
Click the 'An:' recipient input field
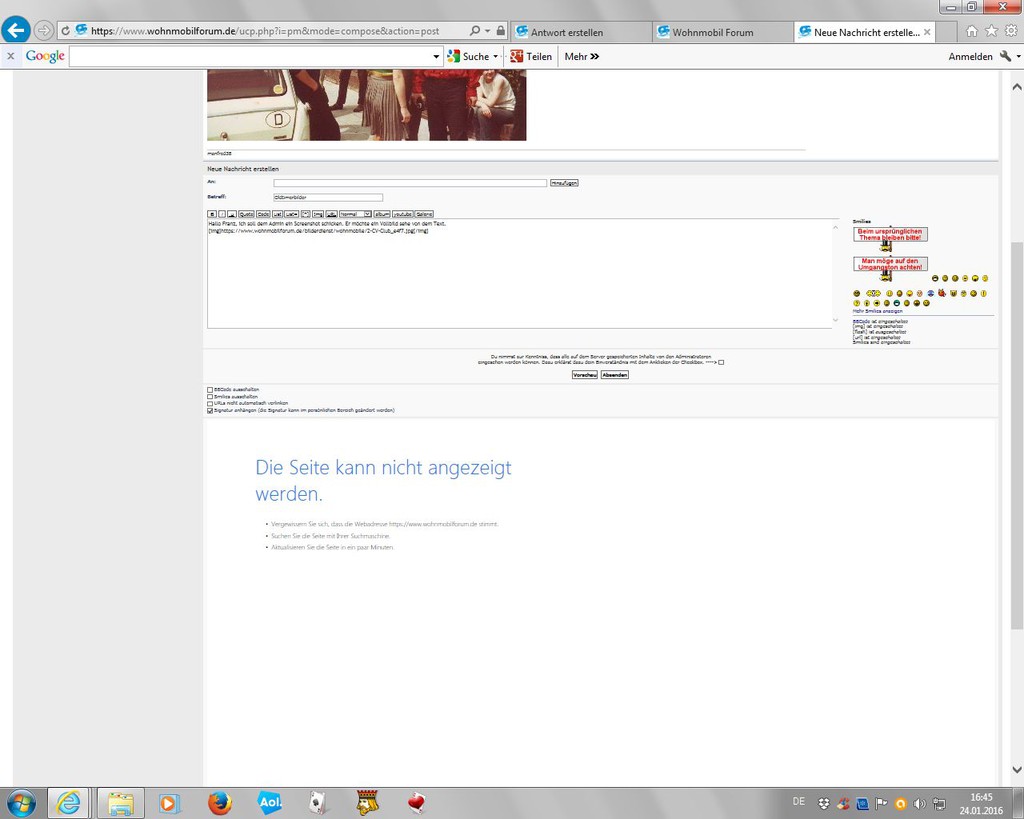pyautogui.click(x=410, y=183)
